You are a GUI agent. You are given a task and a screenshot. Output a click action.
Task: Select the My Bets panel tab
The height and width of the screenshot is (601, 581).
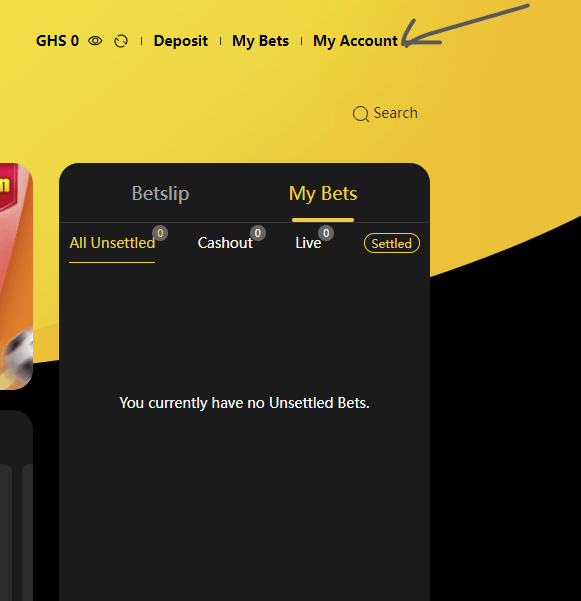coord(323,194)
